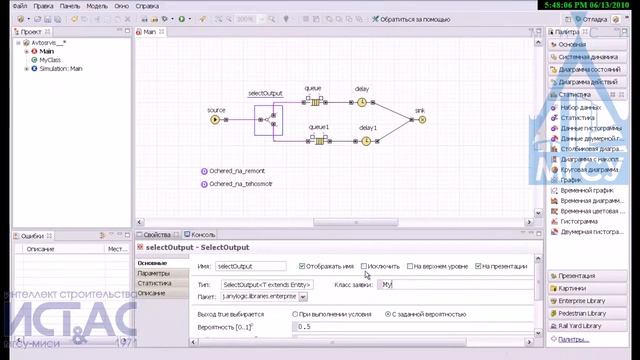Viewport: 640px width, 360px height.
Task: Select the С заданной вероятностью radio button
Action: pyautogui.click(x=388, y=314)
